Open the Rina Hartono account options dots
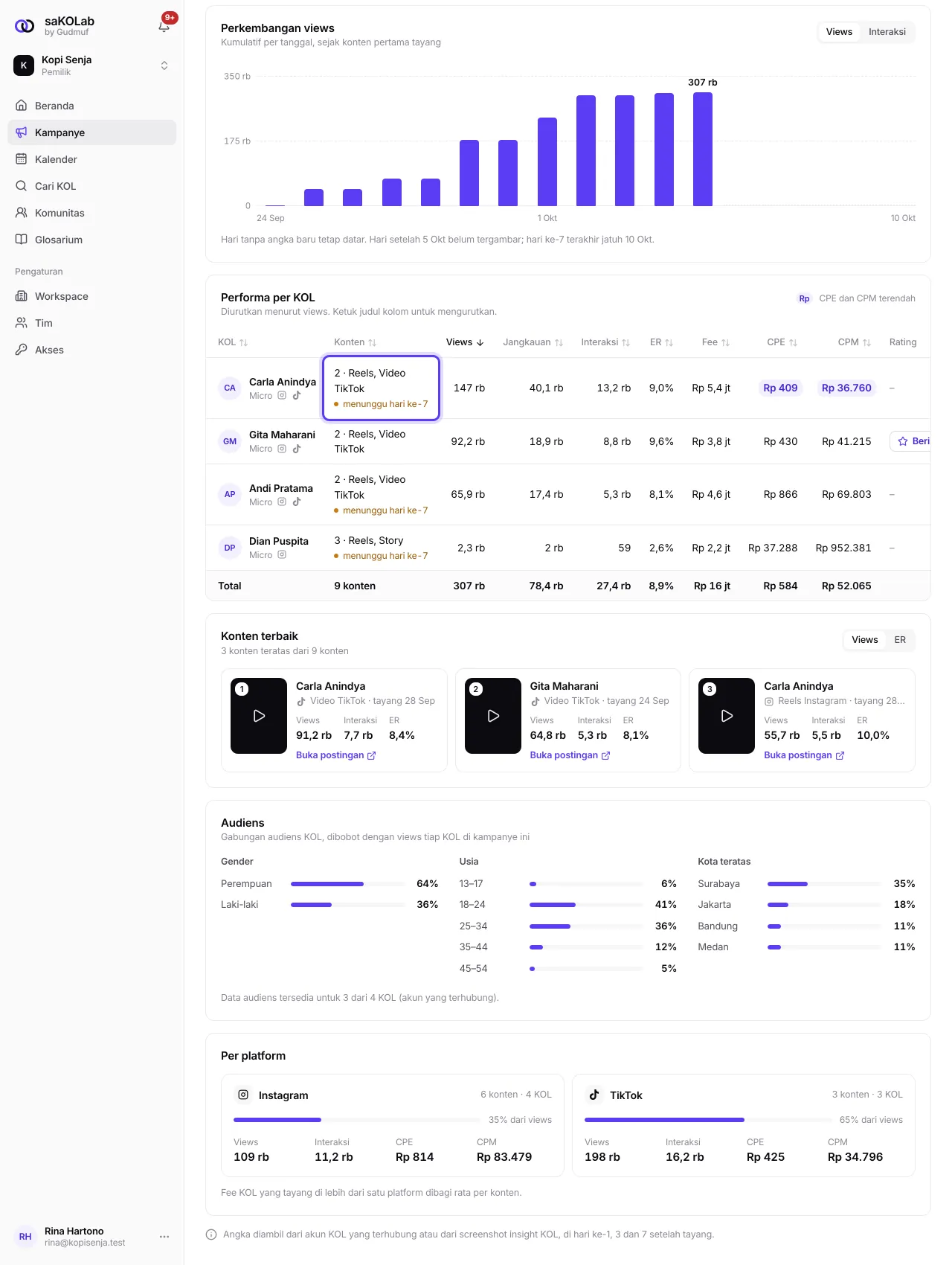This screenshot has height=1265, width=952. tap(164, 1237)
